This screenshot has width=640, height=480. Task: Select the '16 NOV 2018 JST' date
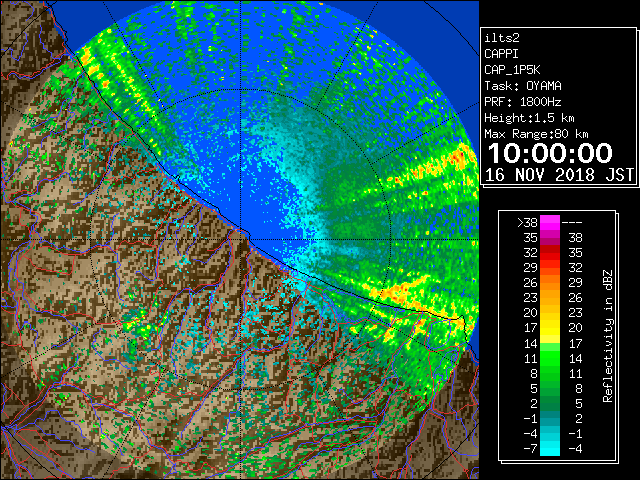(x=559, y=175)
